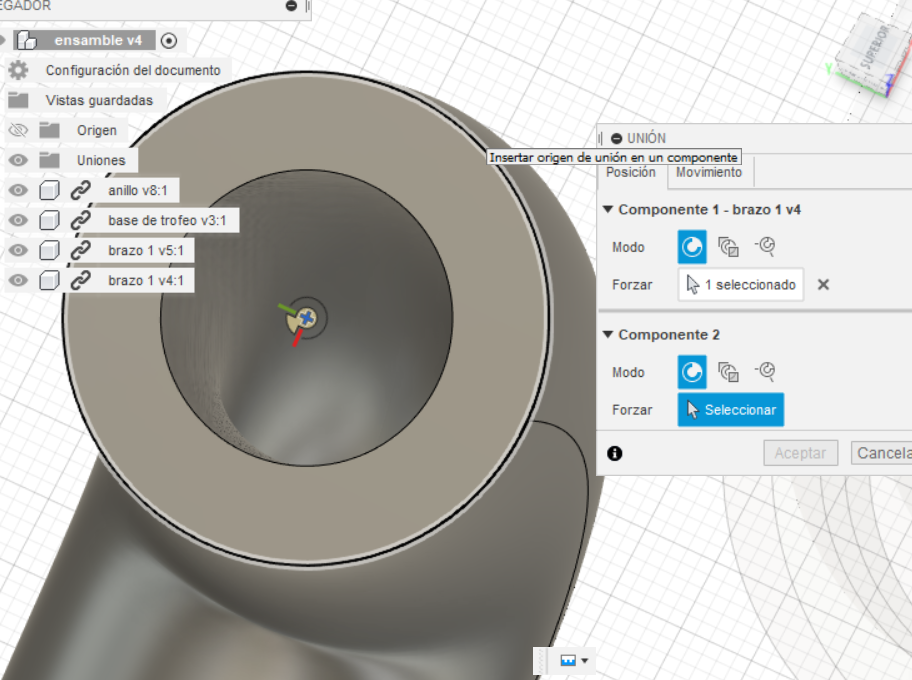
Task: Click the 1 seleccionado field
Action: [x=740, y=284]
